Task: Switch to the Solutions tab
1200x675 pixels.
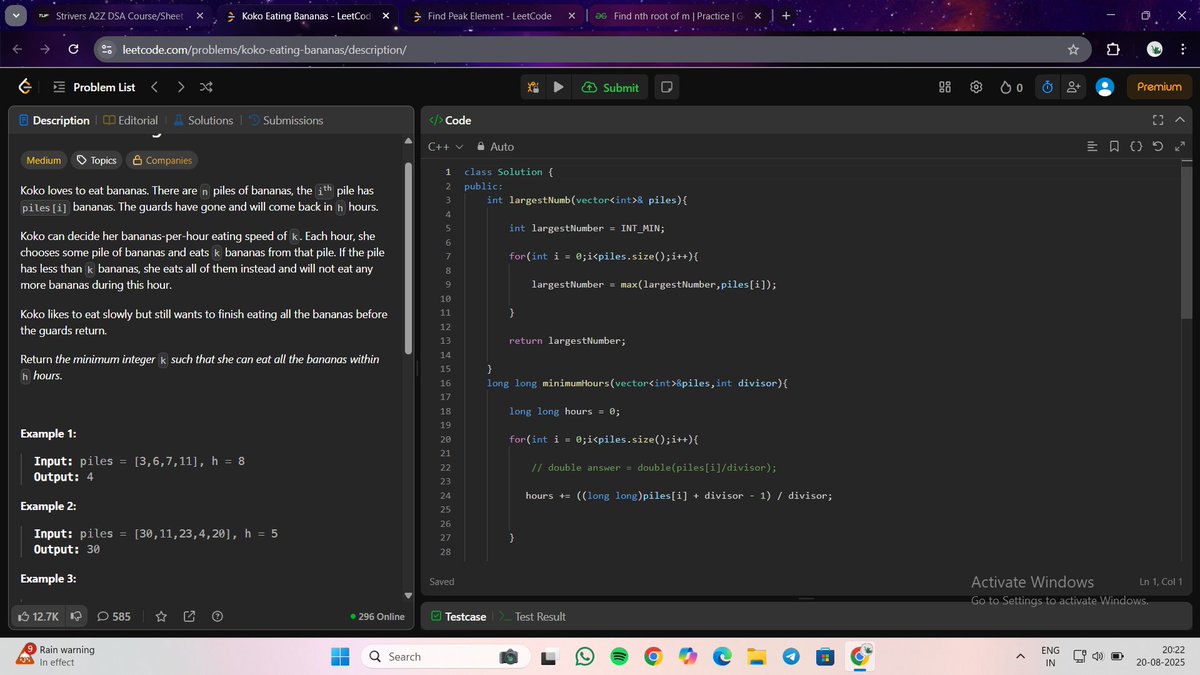Action: tap(203, 120)
